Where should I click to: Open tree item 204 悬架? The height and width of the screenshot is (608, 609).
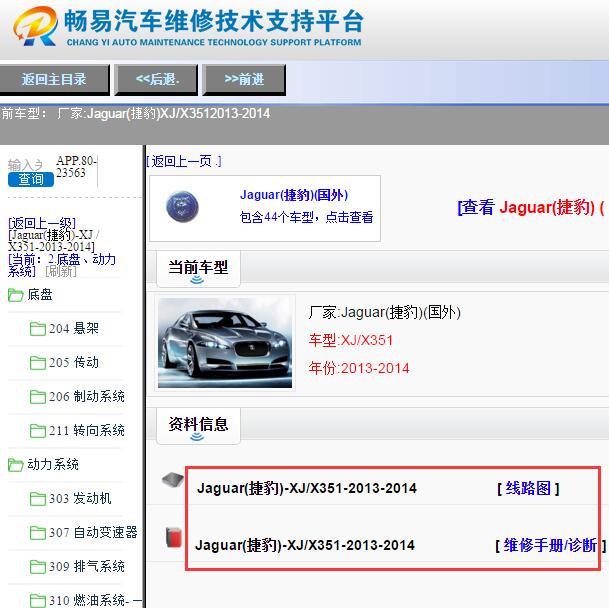pos(73,329)
